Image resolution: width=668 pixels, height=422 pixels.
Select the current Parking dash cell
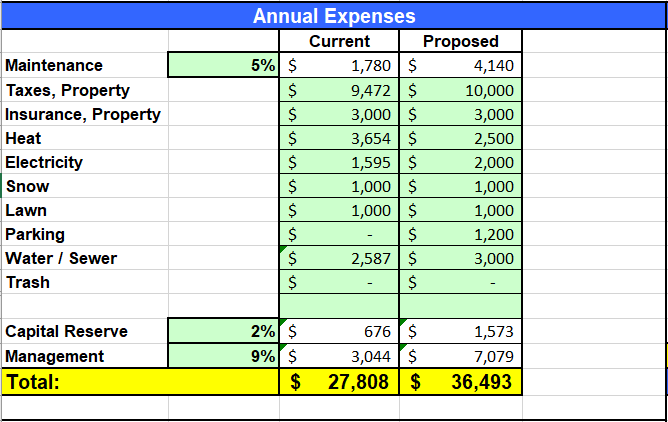[x=339, y=234]
